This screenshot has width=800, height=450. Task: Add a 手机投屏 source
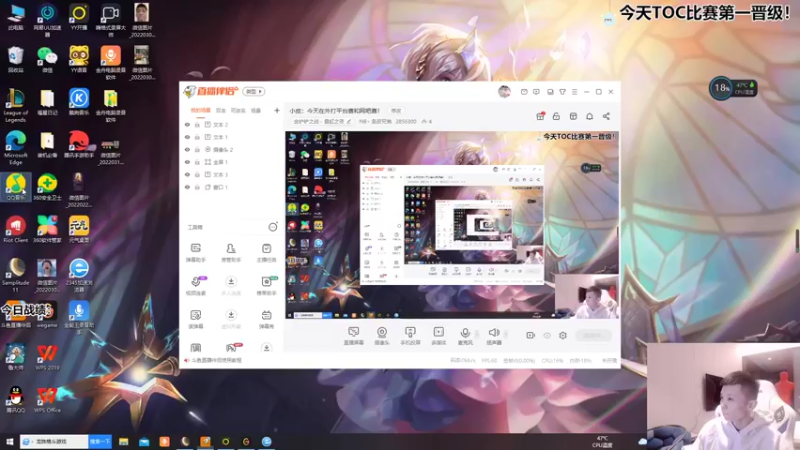click(x=410, y=336)
